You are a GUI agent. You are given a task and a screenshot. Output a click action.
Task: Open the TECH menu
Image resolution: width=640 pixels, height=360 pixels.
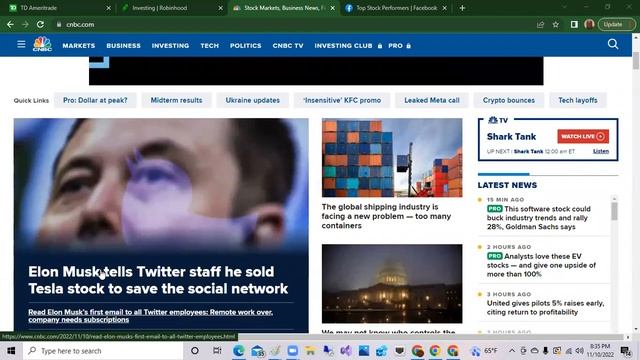209,46
